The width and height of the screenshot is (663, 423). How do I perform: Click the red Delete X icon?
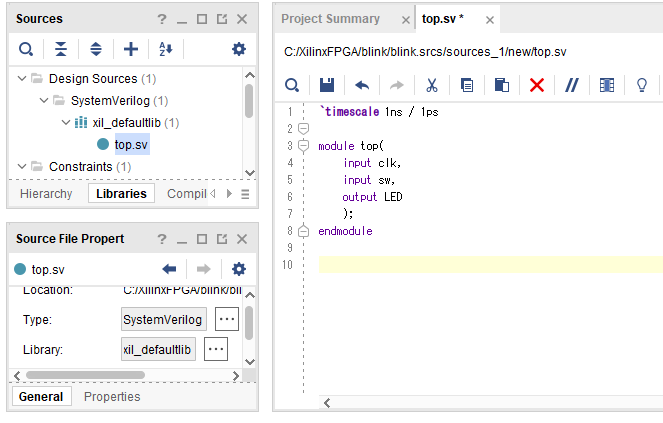537,86
